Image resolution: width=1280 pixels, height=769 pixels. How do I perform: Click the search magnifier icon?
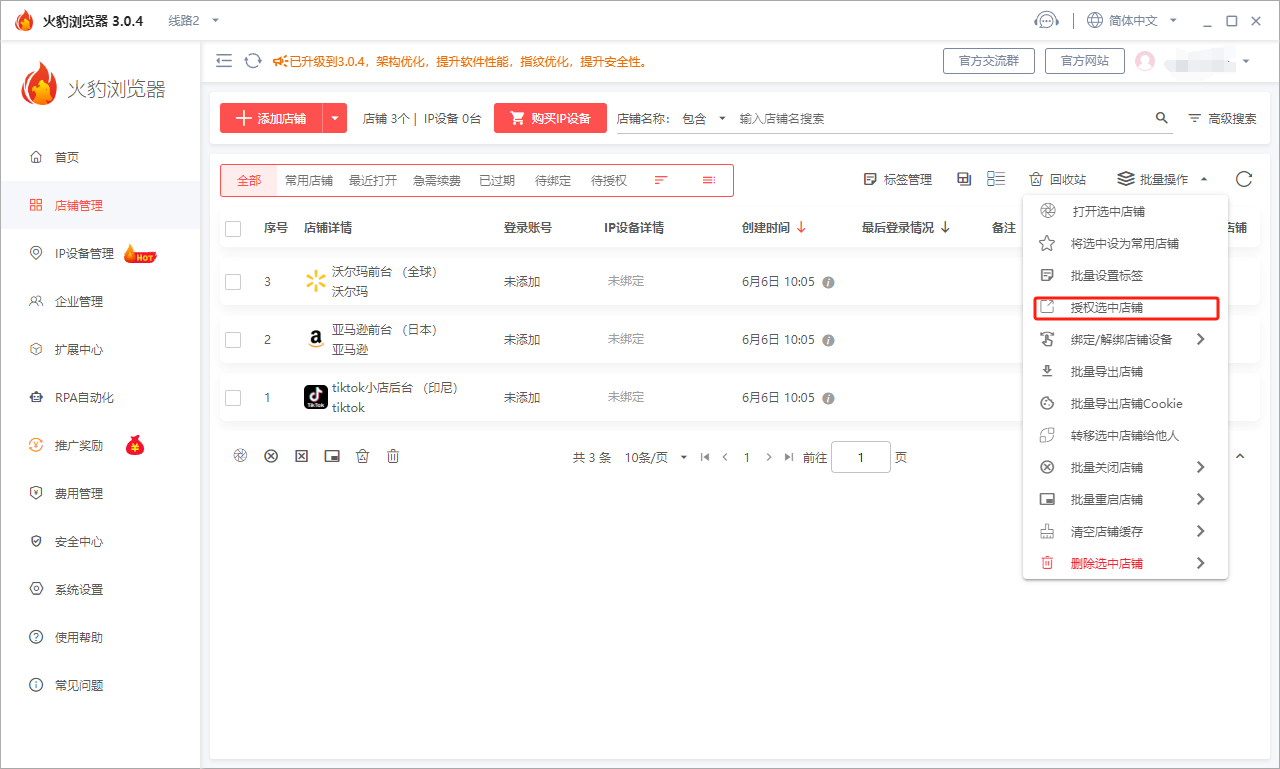pos(1161,118)
